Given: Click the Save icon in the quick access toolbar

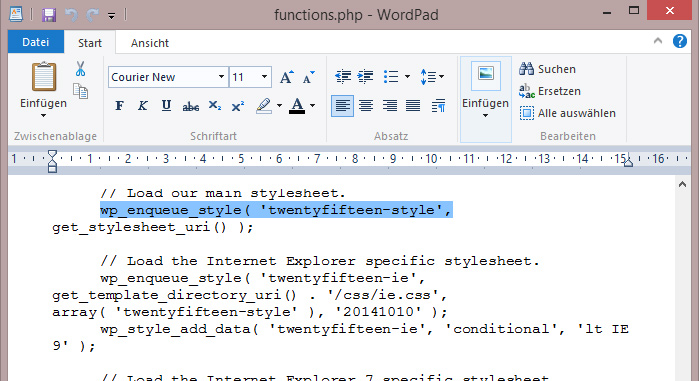Looking at the screenshot, I should [x=49, y=15].
